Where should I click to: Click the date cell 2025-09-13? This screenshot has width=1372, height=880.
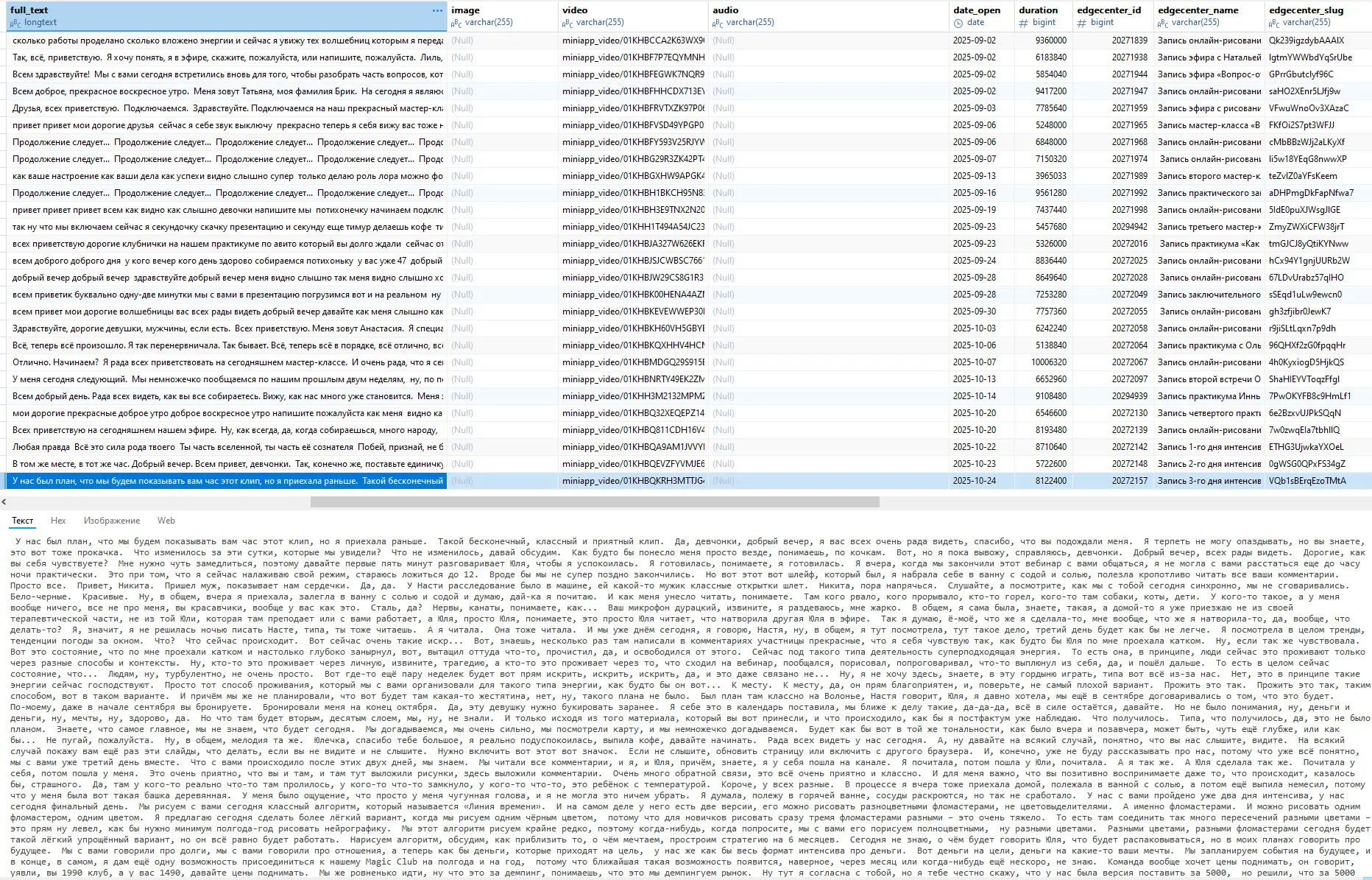click(981, 176)
